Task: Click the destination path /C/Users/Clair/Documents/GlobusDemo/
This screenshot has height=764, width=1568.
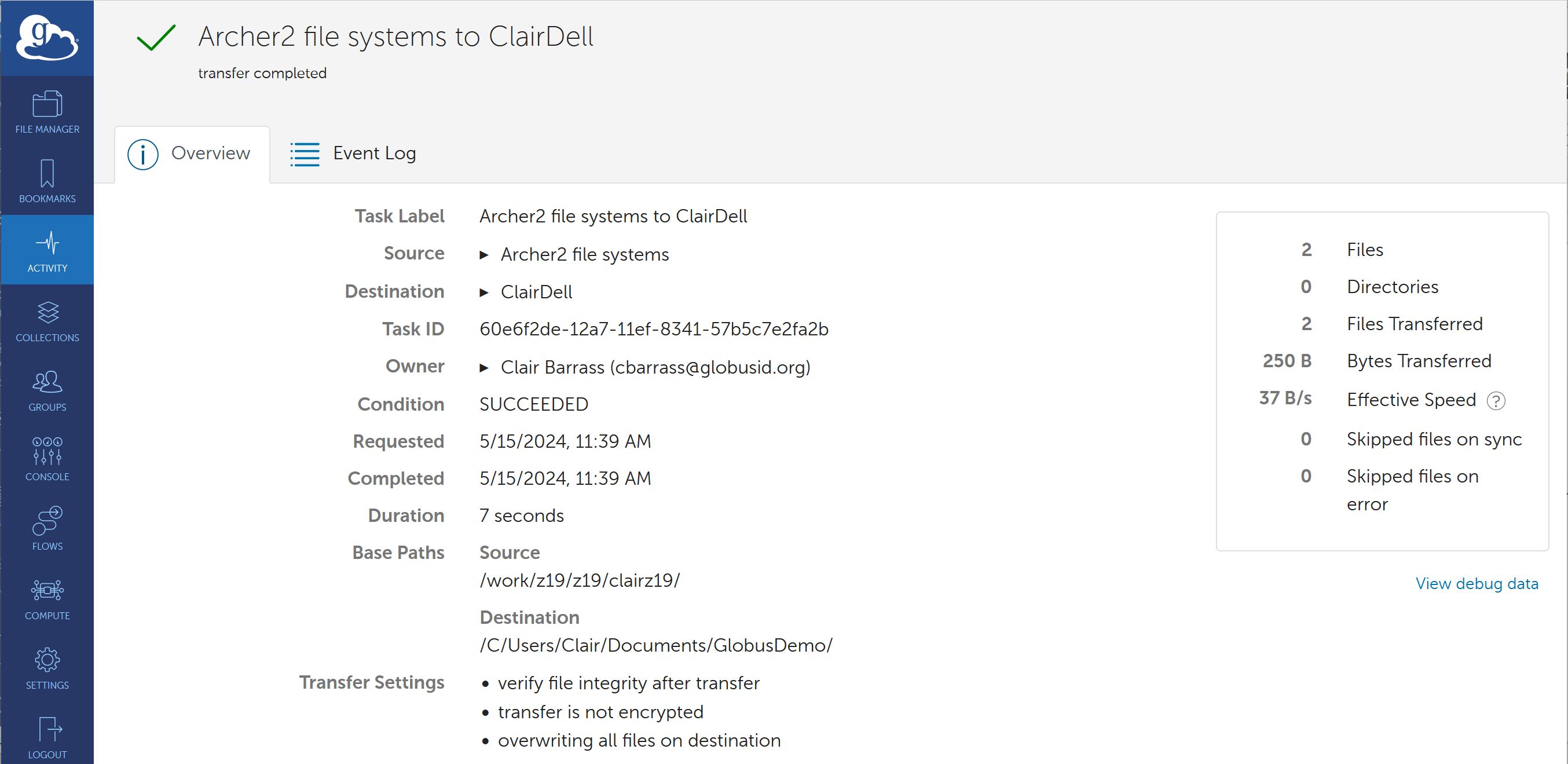Action: click(x=655, y=645)
